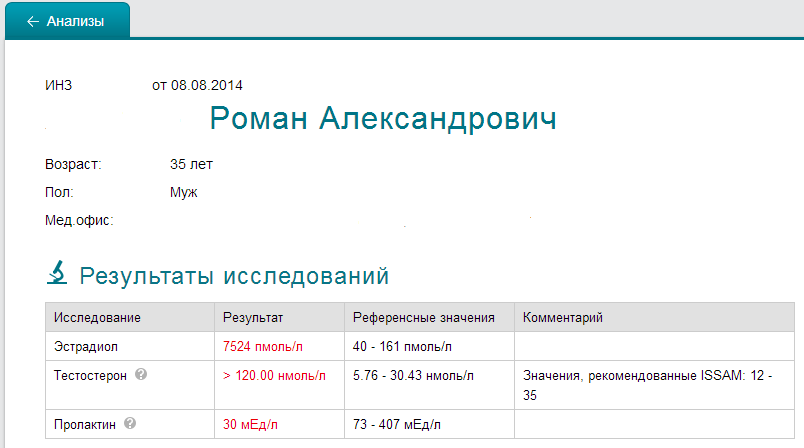Open the Анализы tab
Screen dimensions: 804x448
pyautogui.click(x=66, y=21)
